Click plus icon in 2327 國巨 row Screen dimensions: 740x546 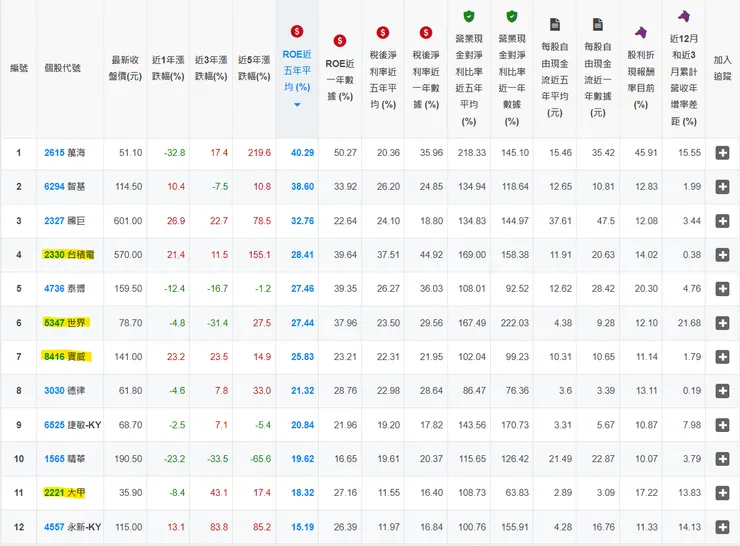(x=722, y=221)
